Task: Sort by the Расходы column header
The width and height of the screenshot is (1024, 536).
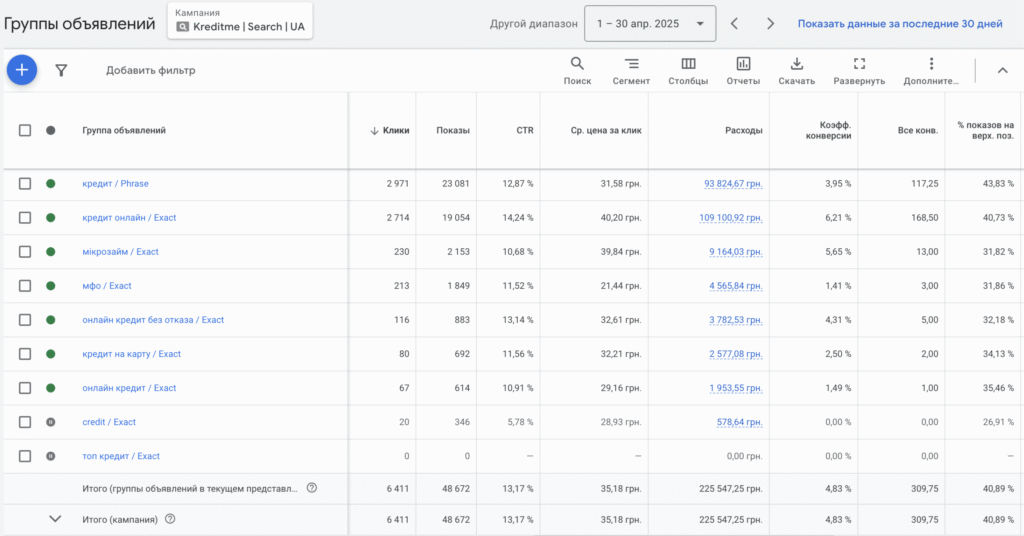Action: (x=744, y=130)
